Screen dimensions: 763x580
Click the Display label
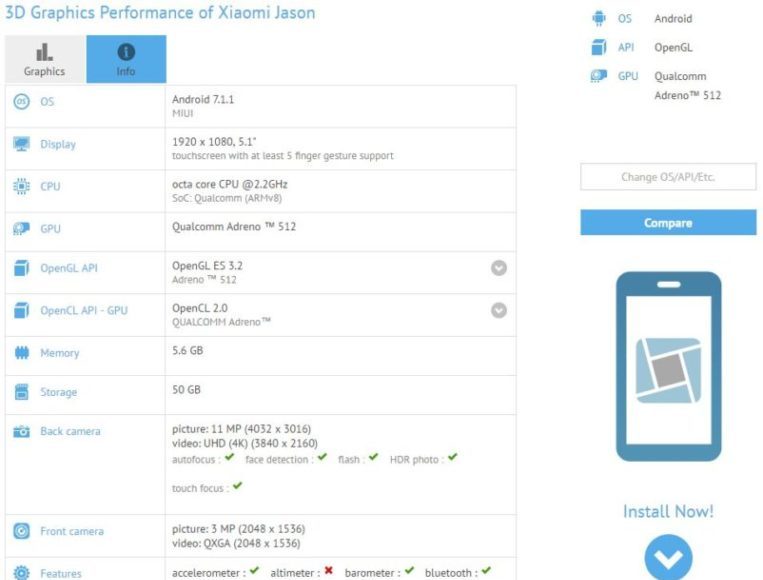(58, 145)
